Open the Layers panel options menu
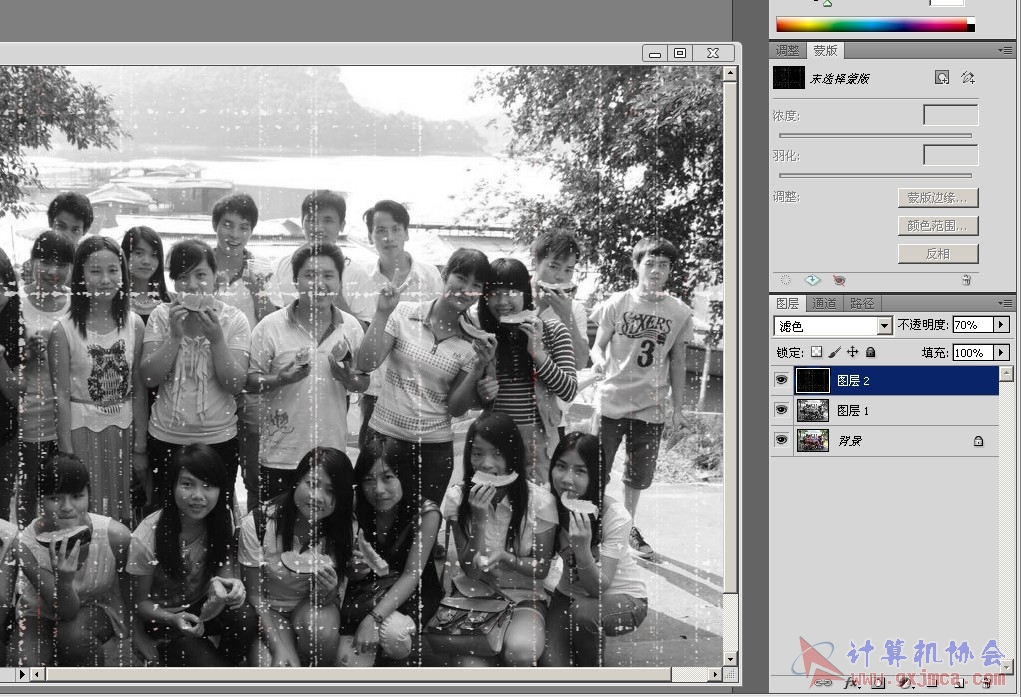1021x697 pixels. click(1005, 303)
